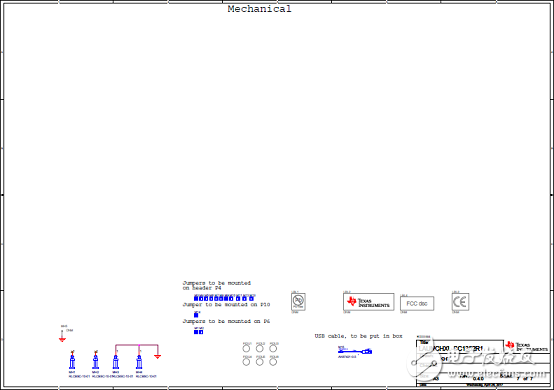The height and width of the screenshot is (390, 554).
Task: Click the USB cable symbol
Action: point(355,351)
